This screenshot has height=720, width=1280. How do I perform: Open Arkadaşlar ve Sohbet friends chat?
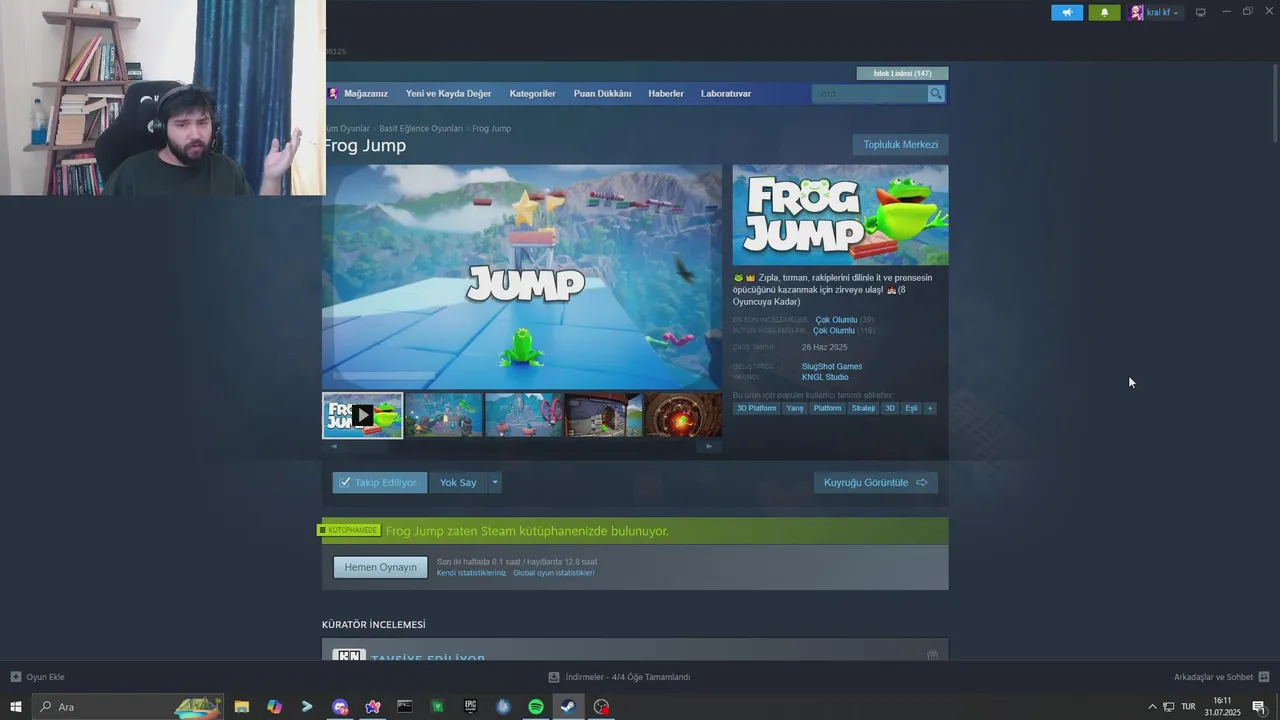[x=1221, y=677]
